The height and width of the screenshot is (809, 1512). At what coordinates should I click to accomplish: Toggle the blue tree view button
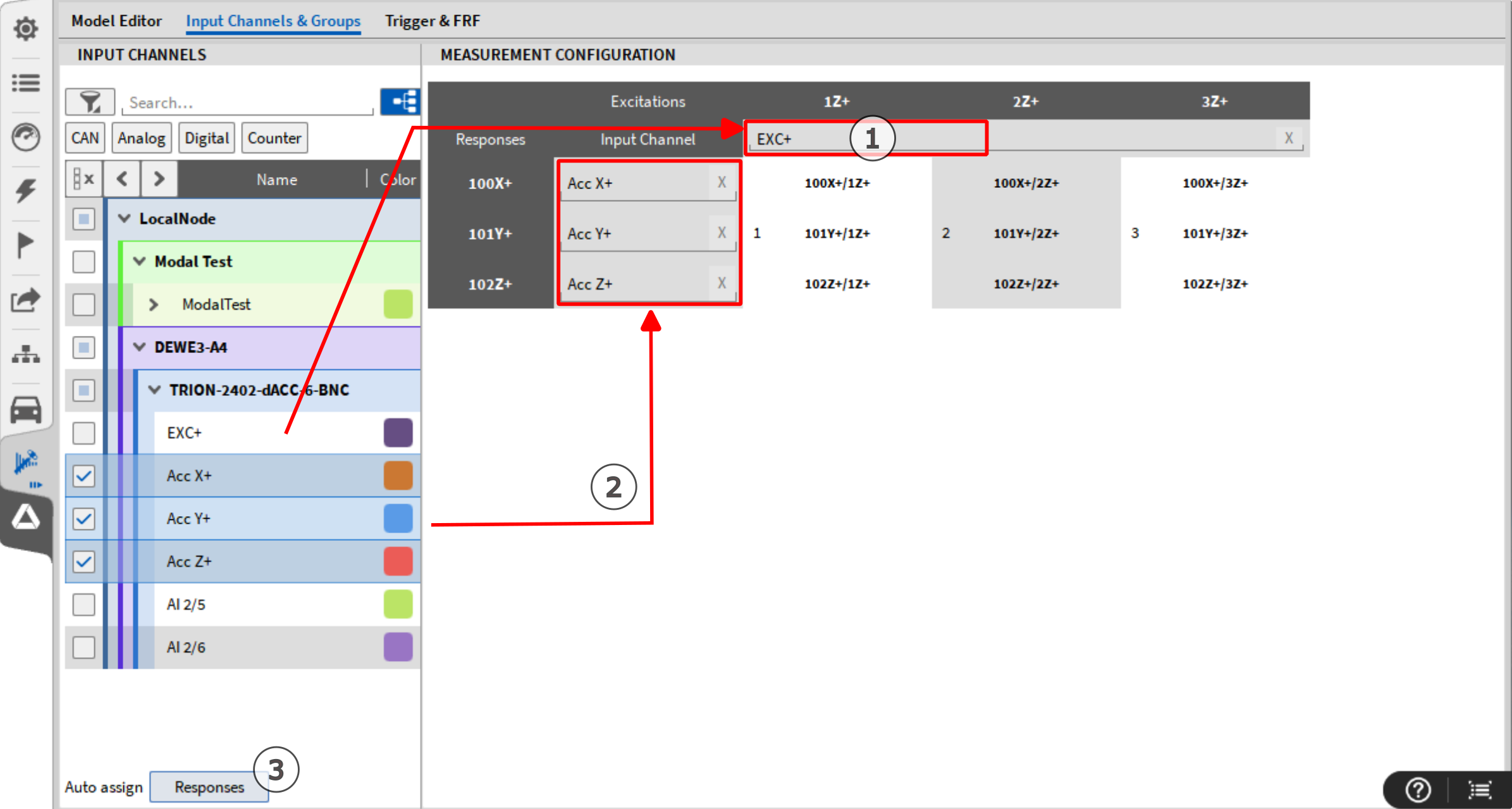coord(400,101)
